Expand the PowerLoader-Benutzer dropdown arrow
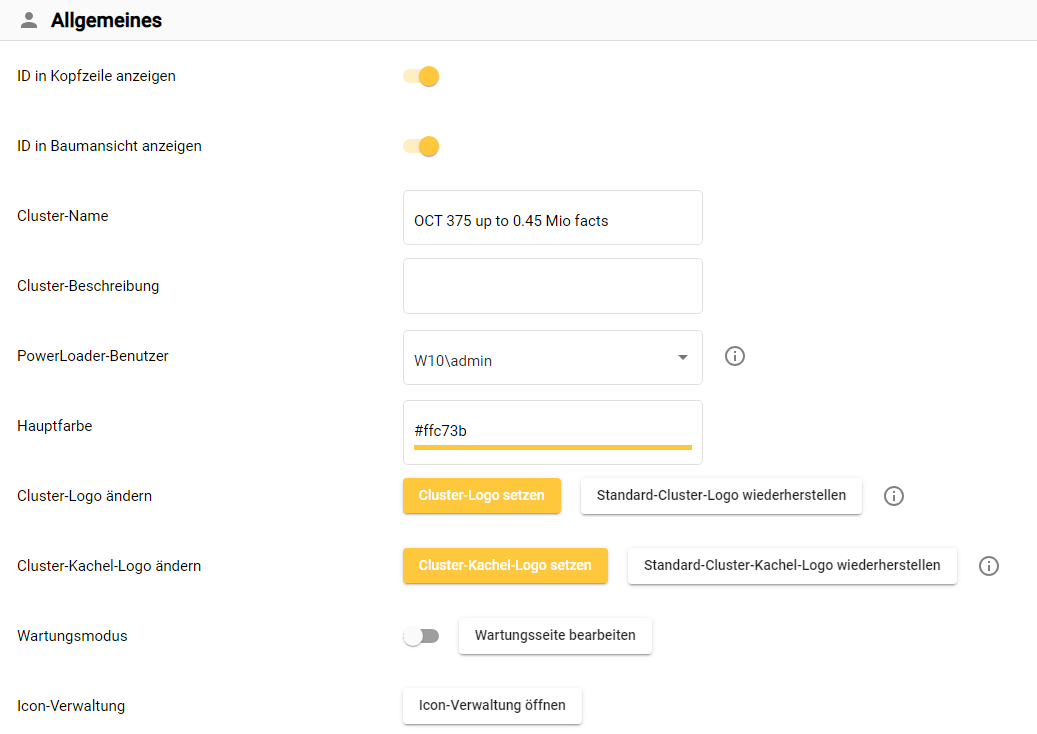Viewport: 1037px width, 734px height. click(682, 358)
